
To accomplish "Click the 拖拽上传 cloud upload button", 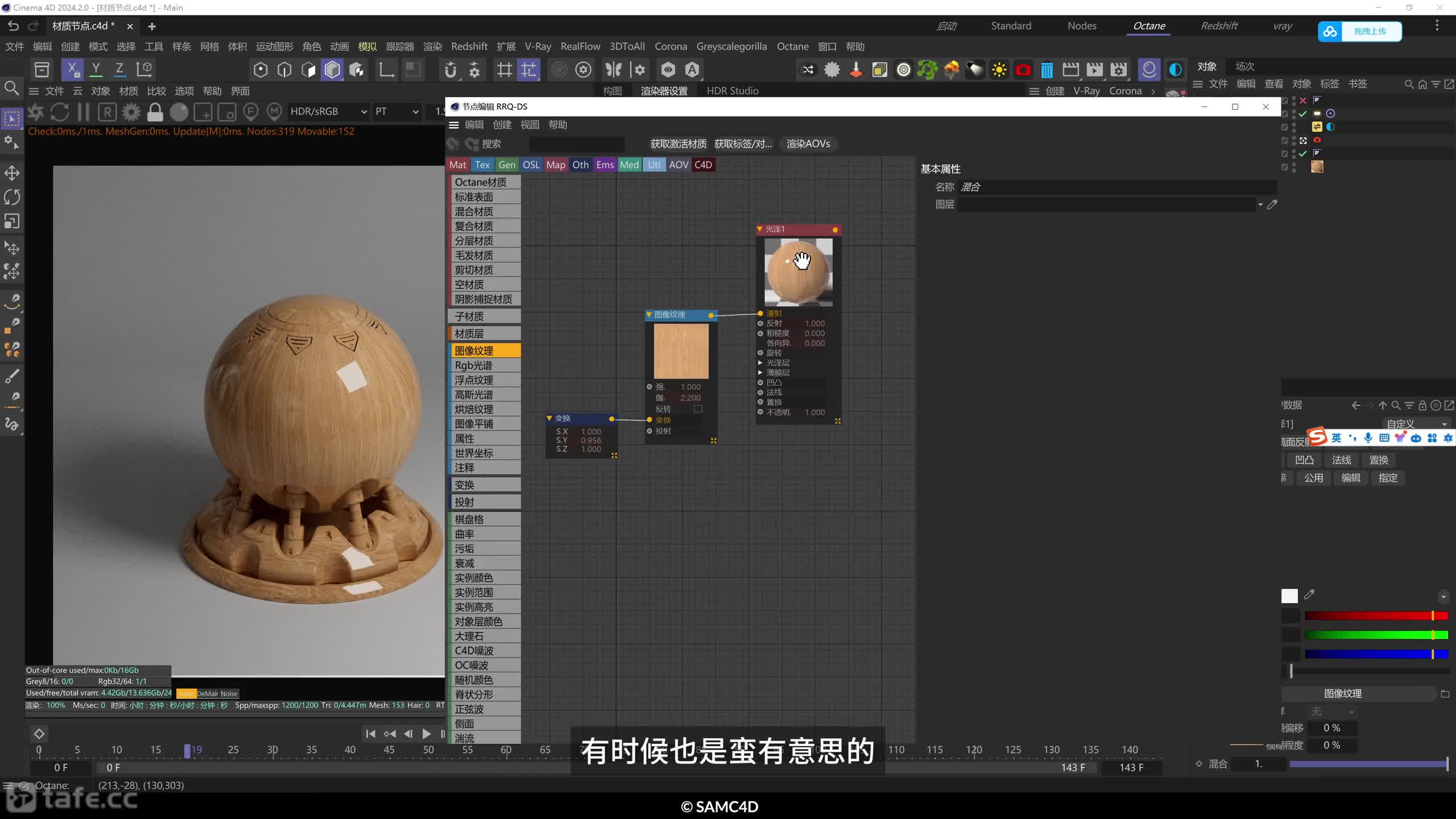I will click(1360, 31).
